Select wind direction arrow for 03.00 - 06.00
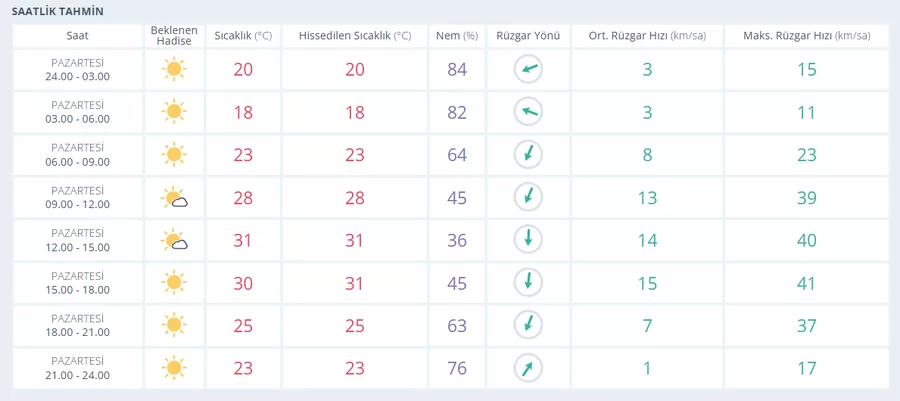 click(x=528, y=112)
